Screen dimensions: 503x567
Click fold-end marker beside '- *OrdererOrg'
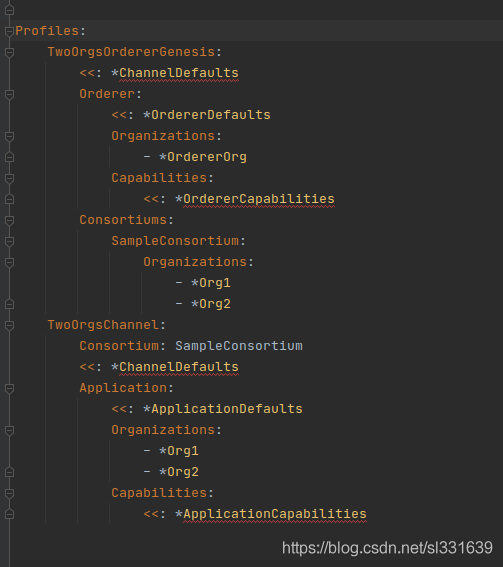pos(9,157)
